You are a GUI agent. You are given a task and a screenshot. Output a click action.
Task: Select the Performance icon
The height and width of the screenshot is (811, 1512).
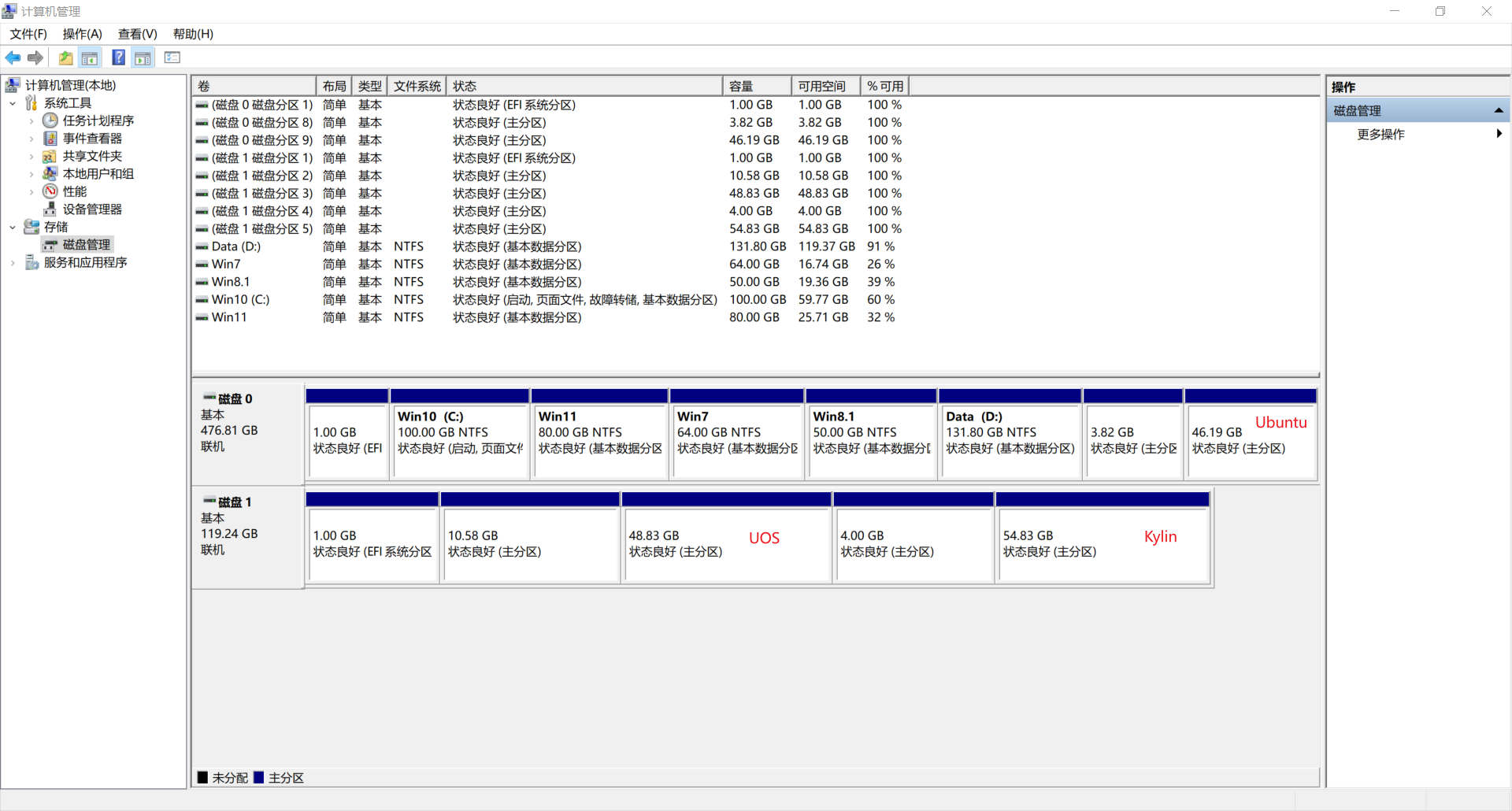coord(50,191)
